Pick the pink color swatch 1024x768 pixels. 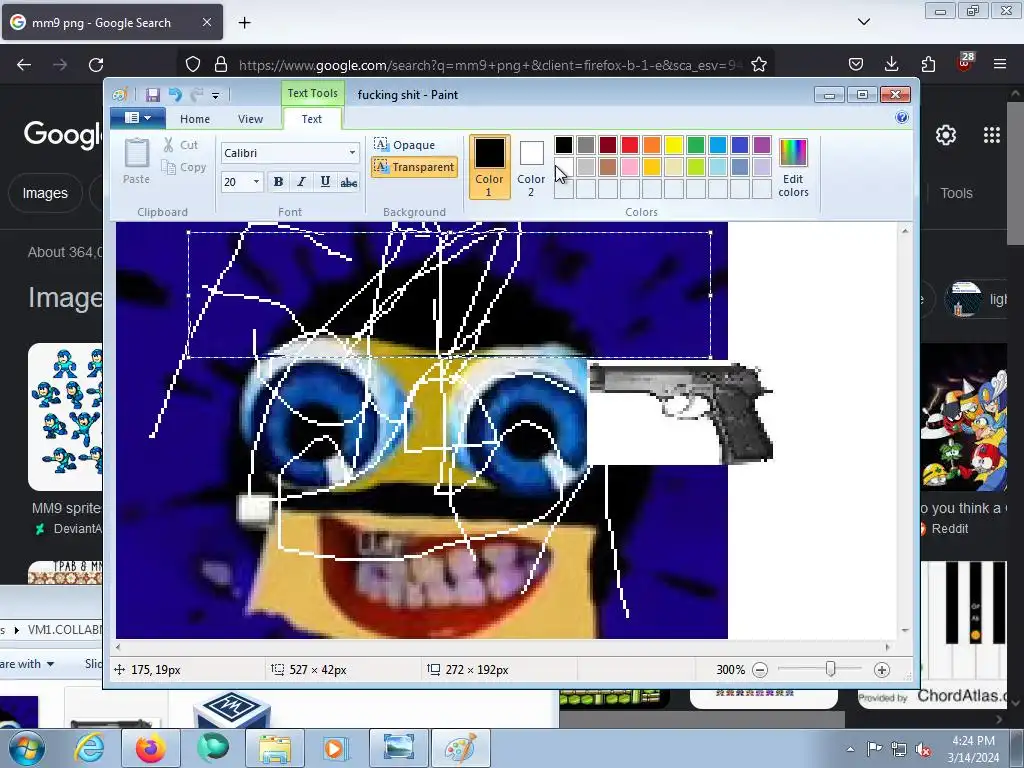(630, 167)
